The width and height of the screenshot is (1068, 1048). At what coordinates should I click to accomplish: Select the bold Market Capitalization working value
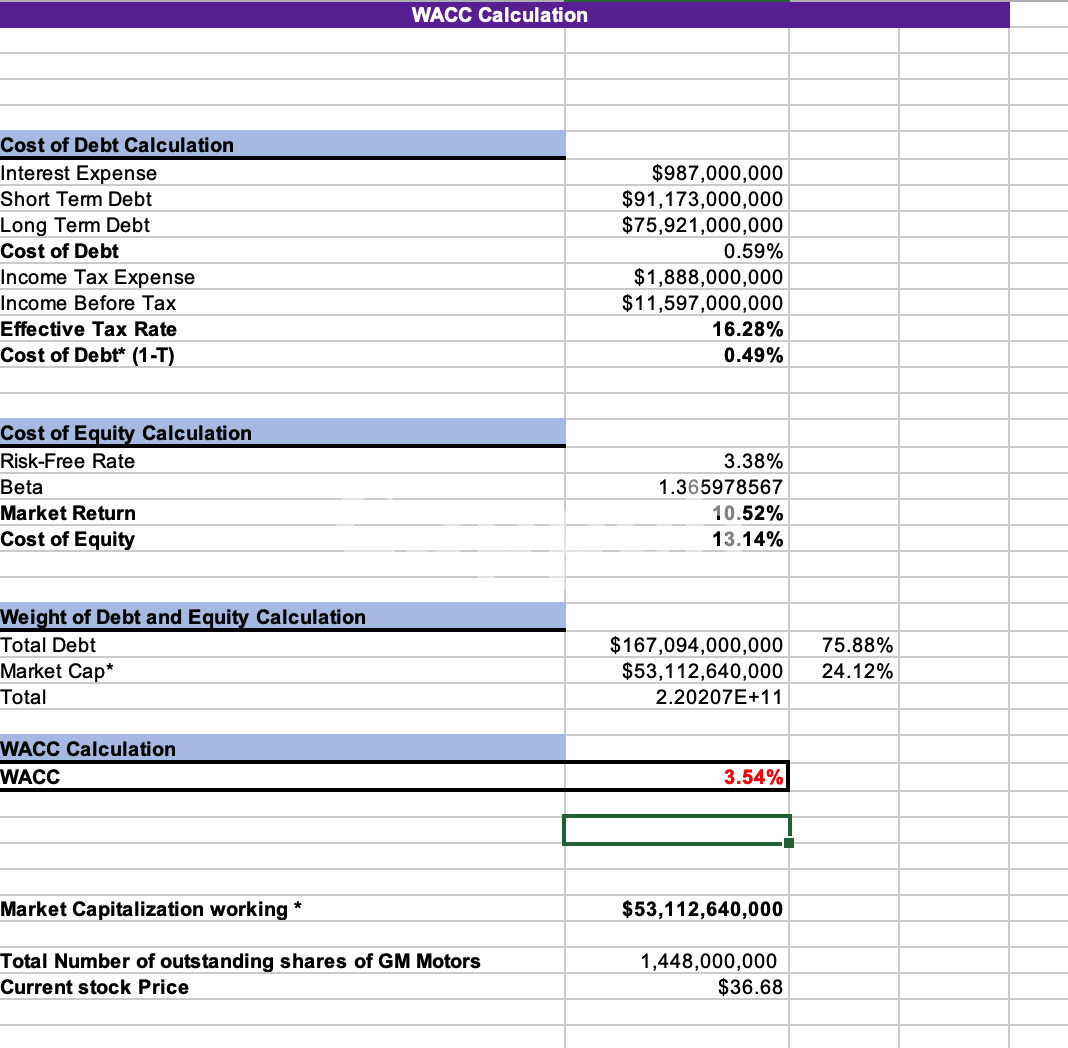point(702,909)
